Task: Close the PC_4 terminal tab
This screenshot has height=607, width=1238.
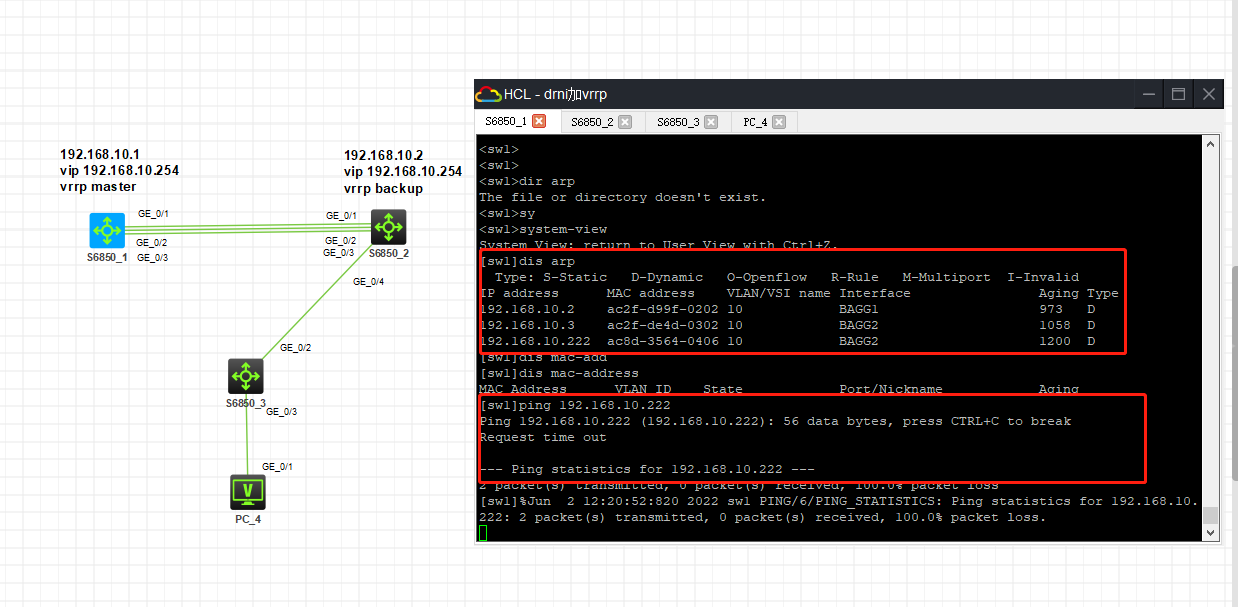Action: (x=778, y=122)
